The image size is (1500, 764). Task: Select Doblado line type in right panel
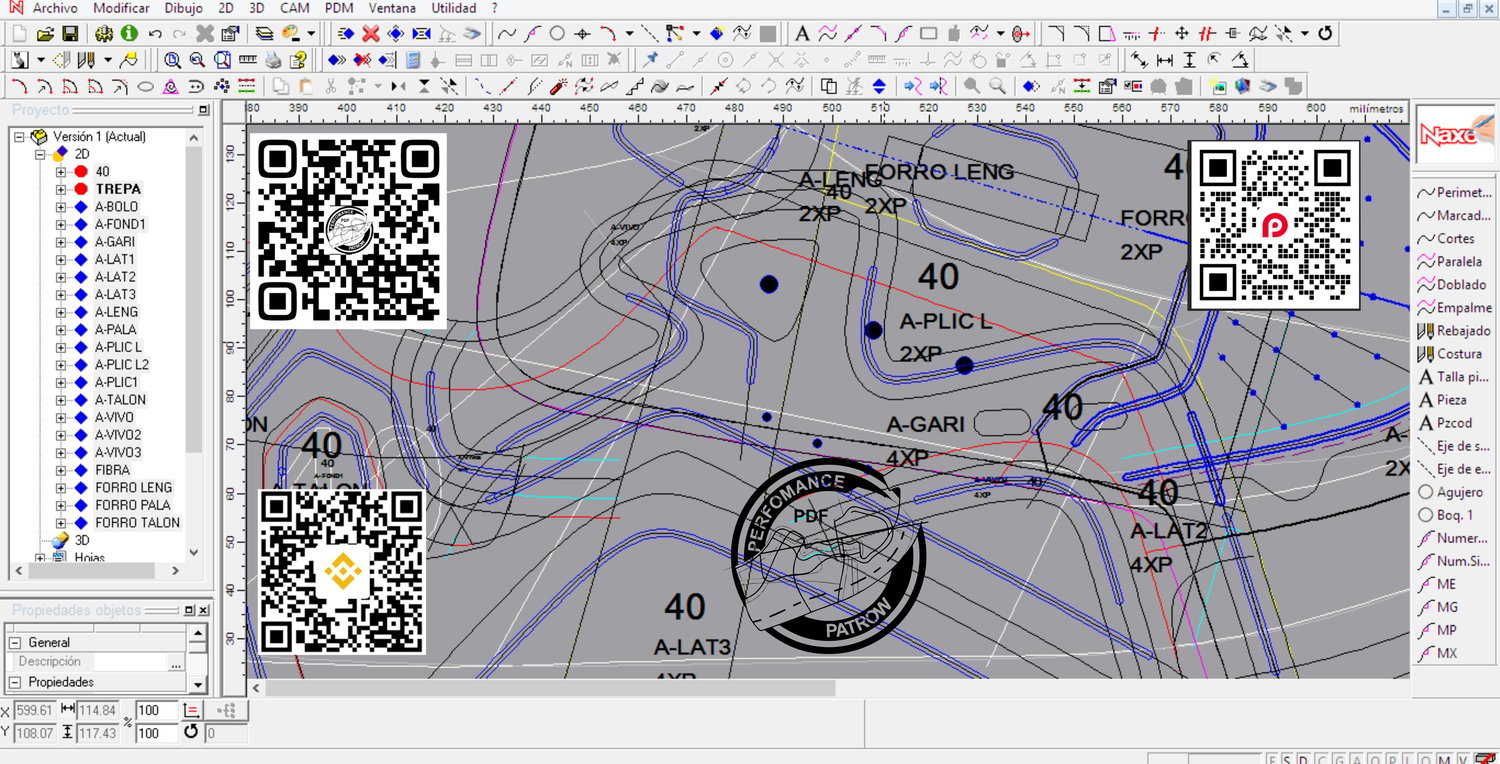tap(1452, 285)
